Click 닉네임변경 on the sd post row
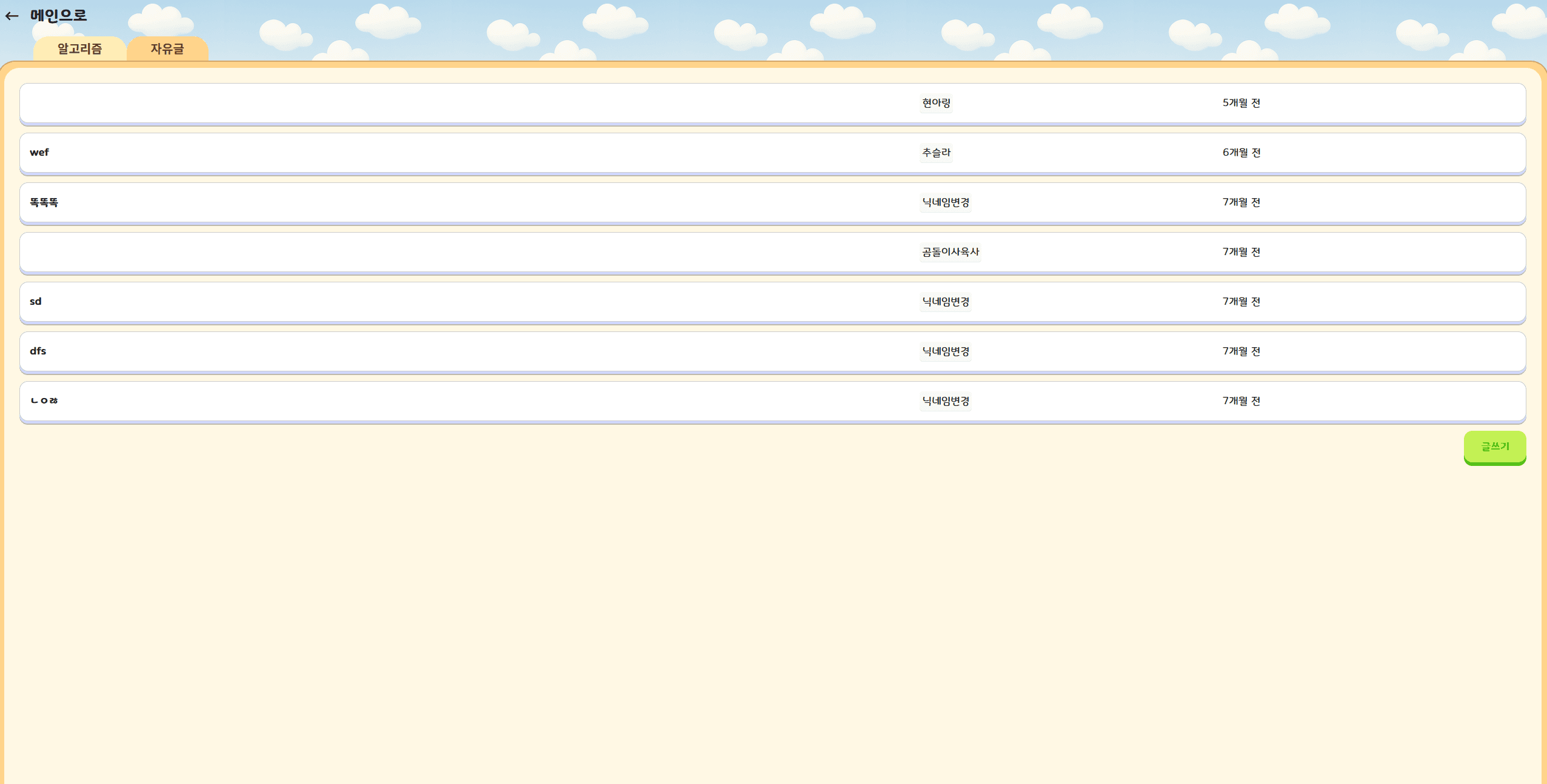Image resolution: width=1547 pixels, height=784 pixels. 945,302
